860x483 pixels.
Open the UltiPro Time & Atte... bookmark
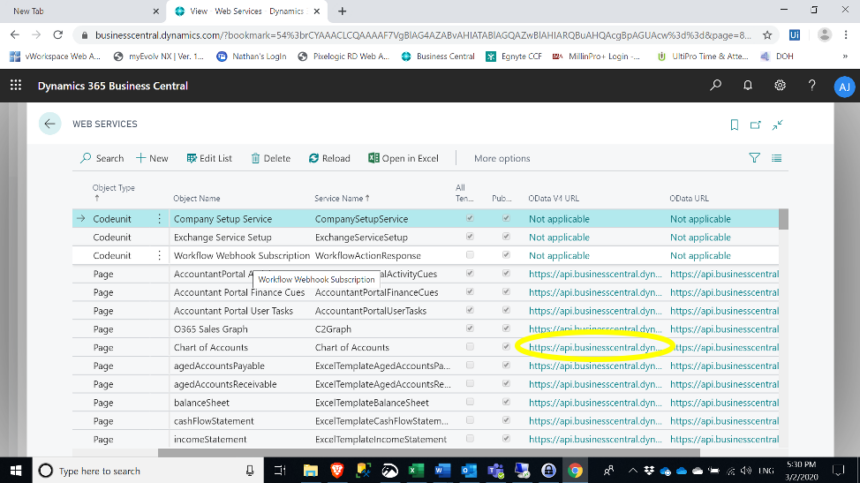click(x=703, y=56)
